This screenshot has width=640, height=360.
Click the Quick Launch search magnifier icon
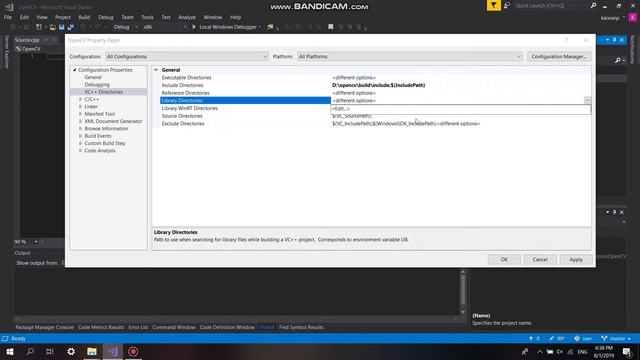point(593,6)
